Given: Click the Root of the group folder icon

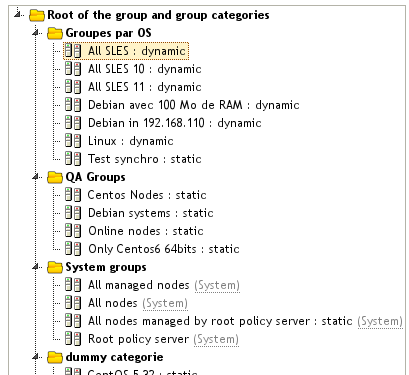Looking at the screenshot, I should tap(37, 15).
